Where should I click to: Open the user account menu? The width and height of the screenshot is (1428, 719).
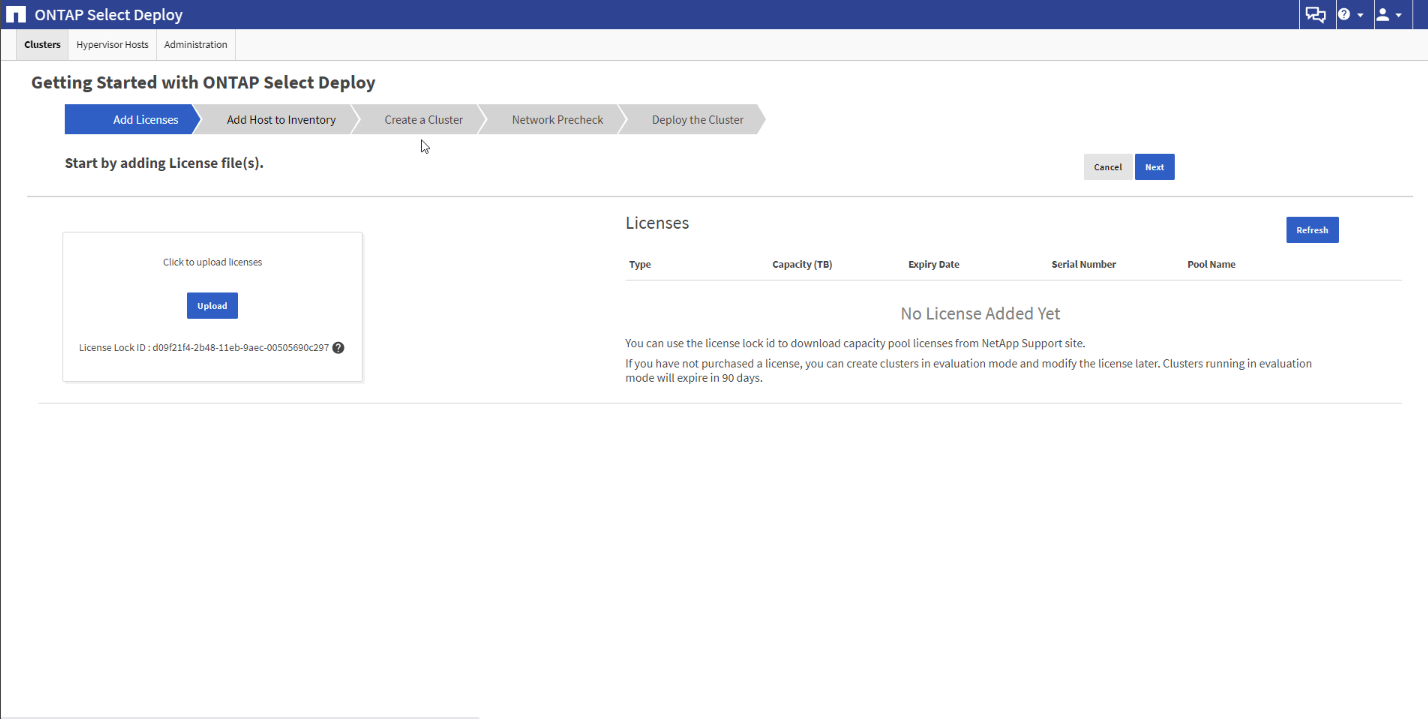pos(1388,15)
